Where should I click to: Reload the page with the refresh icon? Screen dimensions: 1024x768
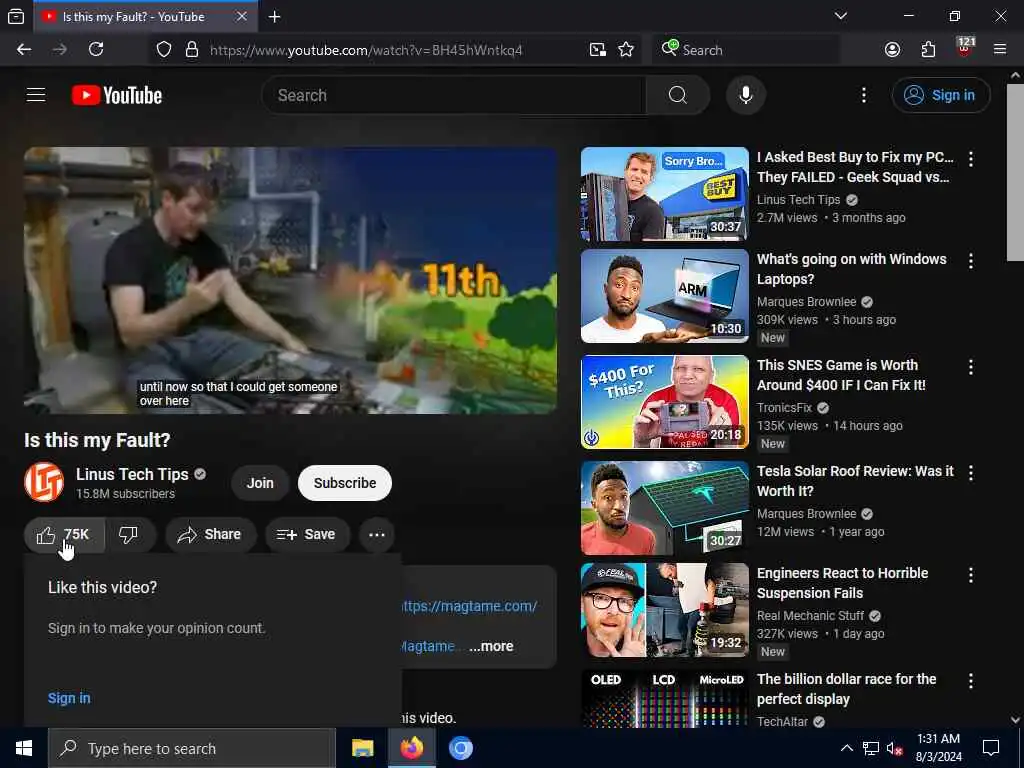pyautogui.click(x=96, y=50)
